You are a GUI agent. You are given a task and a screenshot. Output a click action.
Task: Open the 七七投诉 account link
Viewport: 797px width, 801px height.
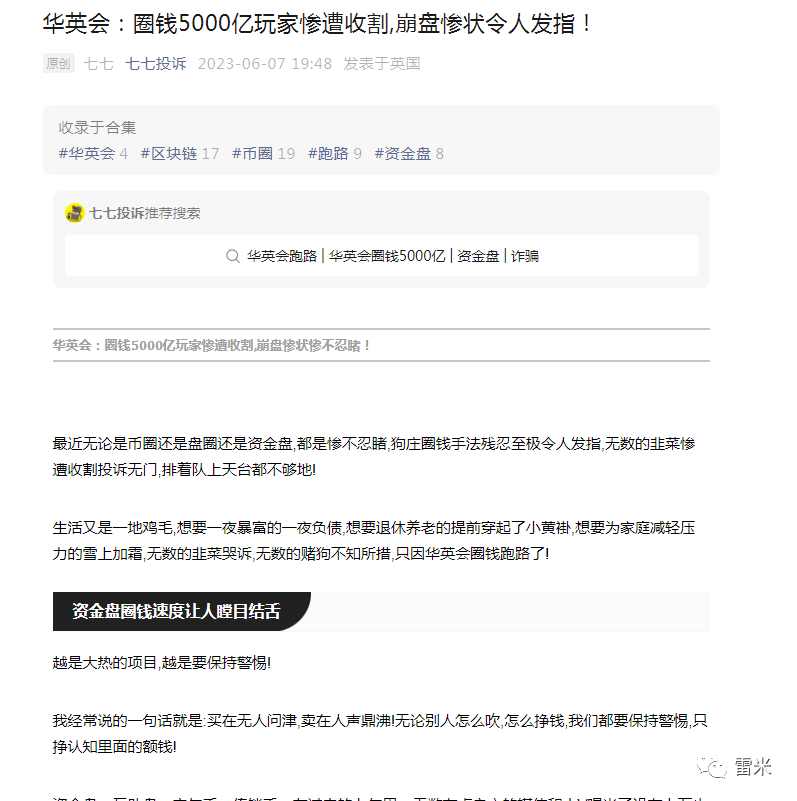click(155, 64)
